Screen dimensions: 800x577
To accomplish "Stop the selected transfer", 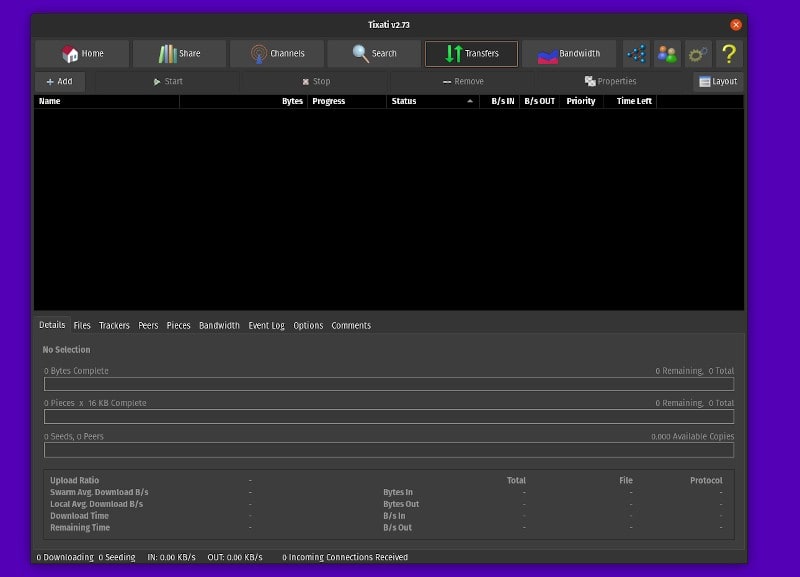I will coord(316,82).
